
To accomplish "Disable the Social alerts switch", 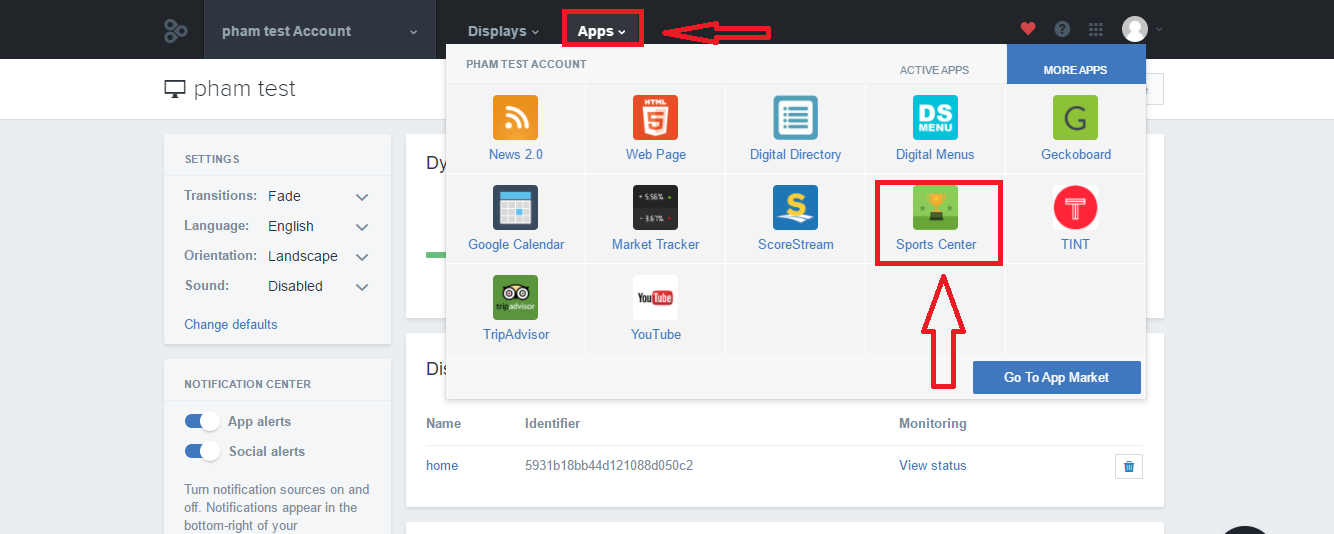I will click(x=202, y=452).
